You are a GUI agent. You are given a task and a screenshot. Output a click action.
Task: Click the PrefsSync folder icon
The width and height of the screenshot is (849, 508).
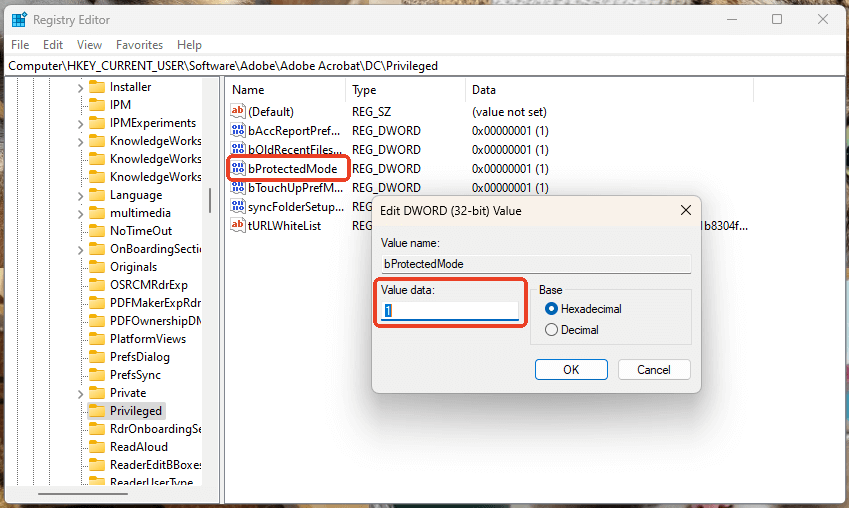(x=97, y=374)
